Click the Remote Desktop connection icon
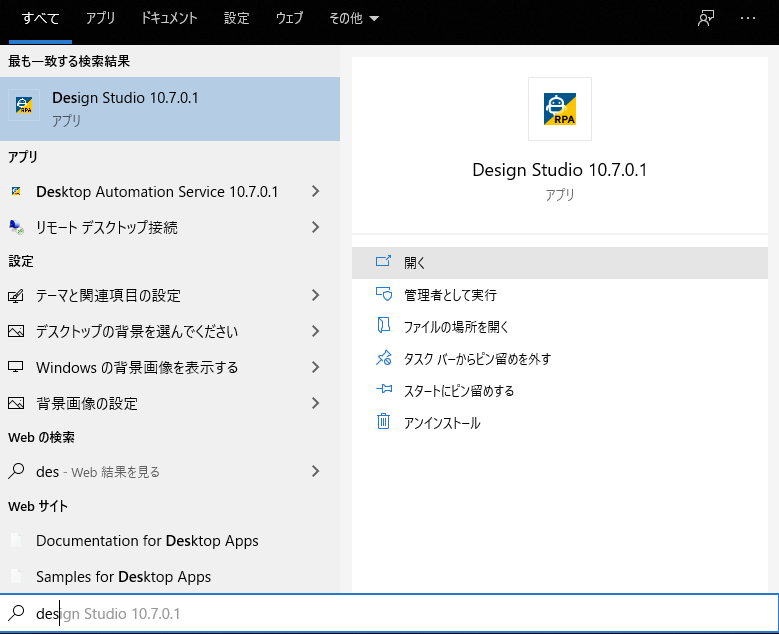Image resolution: width=779 pixels, height=634 pixels. click(x=16, y=227)
